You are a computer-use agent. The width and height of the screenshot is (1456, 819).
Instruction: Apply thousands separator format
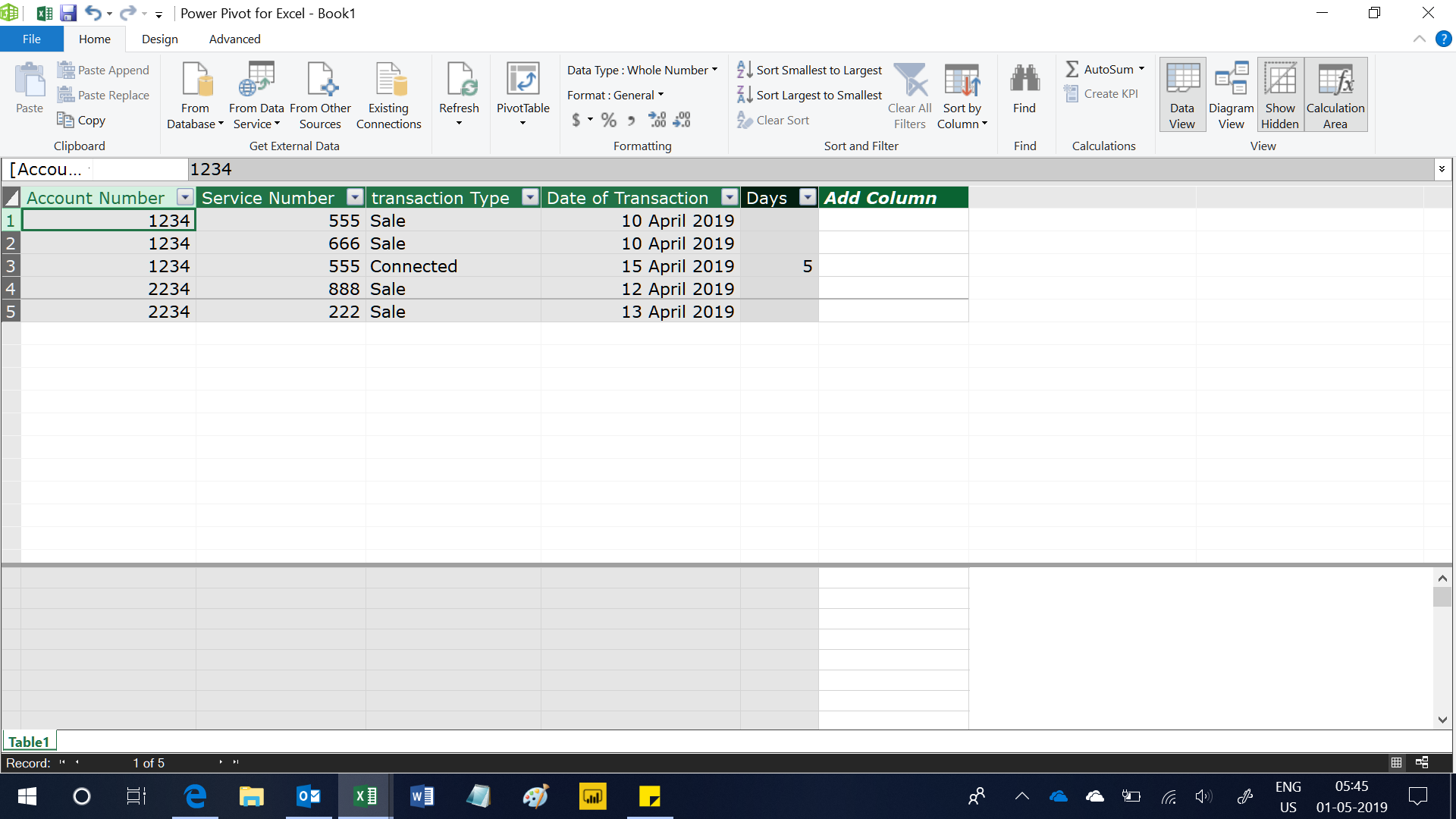[x=631, y=120]
